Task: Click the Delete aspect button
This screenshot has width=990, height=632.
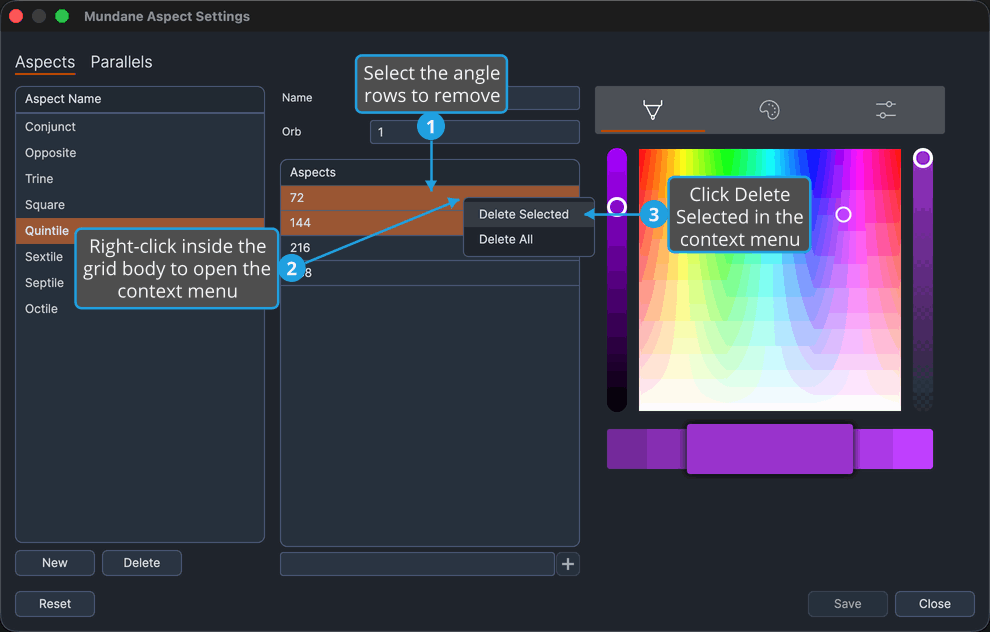Action: pos(141,563)
